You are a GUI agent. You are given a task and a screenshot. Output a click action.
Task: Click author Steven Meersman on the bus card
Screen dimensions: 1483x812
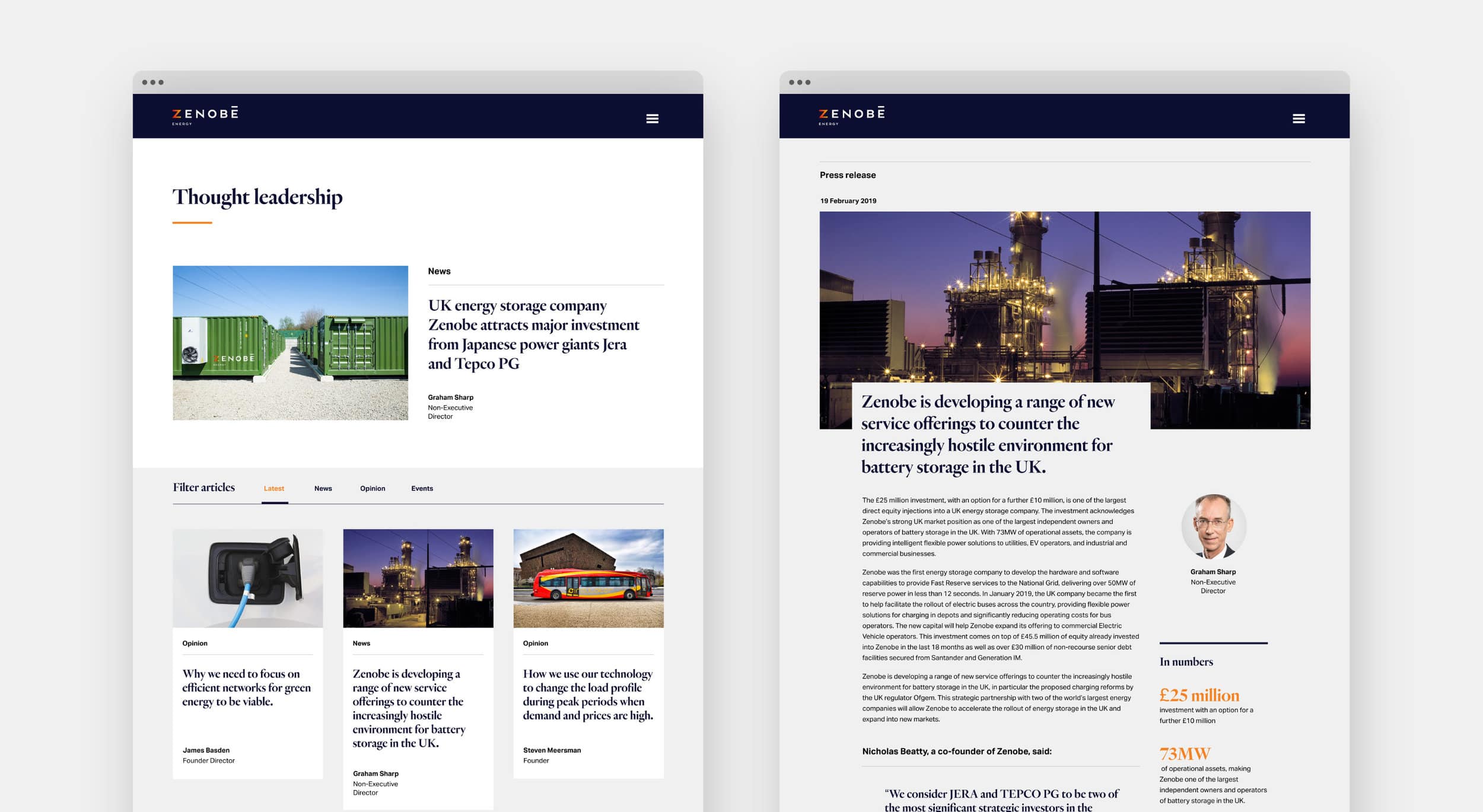(x=552, y=750)
